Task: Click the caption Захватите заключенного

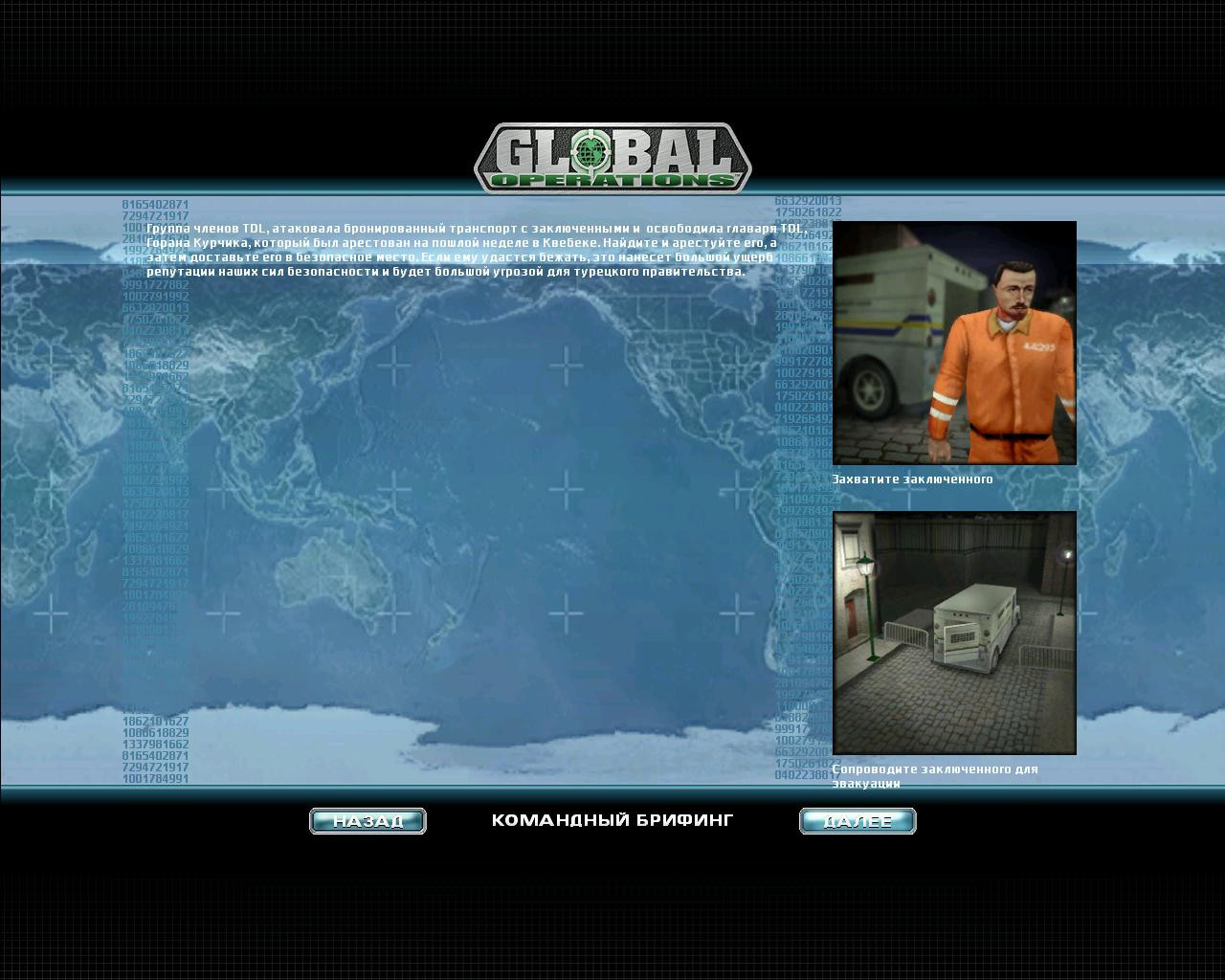Action: coord(912,479)
